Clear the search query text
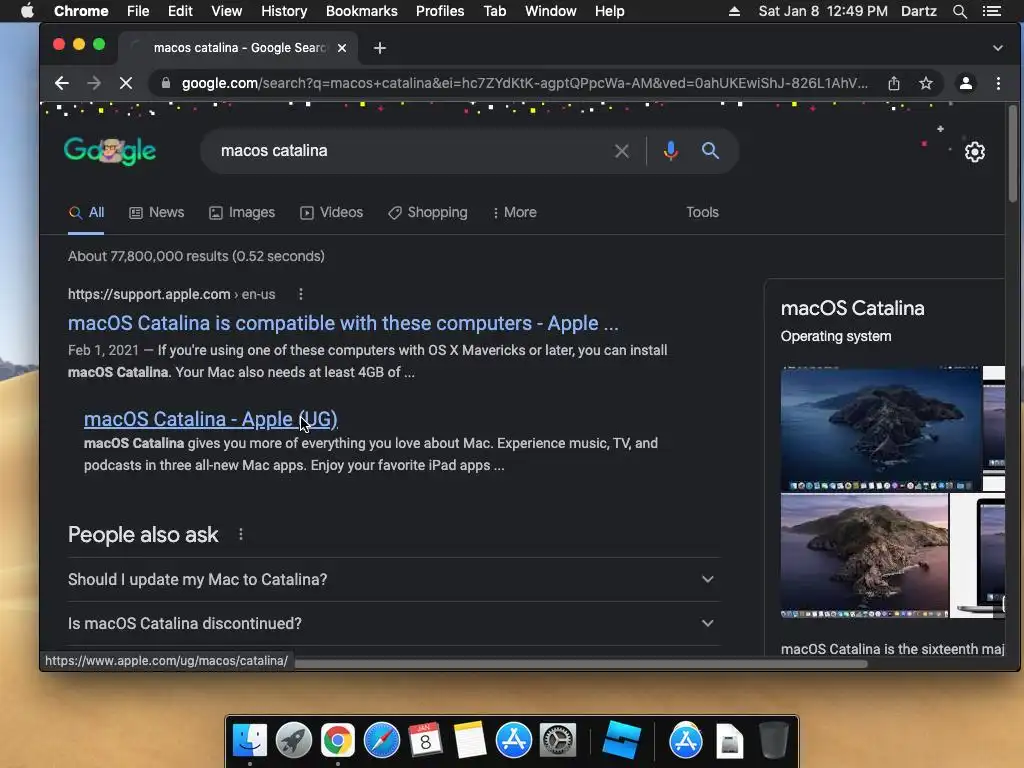This screenshot has height=768, width=1024. click(622, 151)
